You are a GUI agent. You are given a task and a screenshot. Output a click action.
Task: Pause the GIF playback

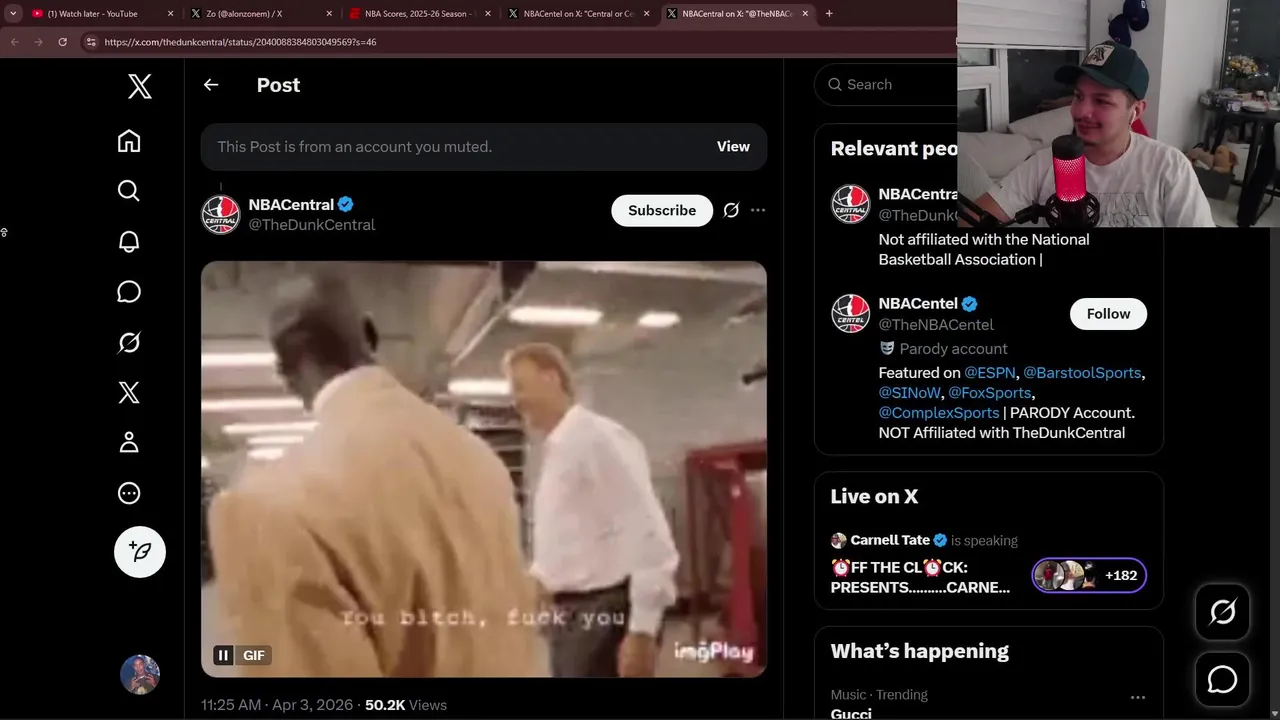click(223, 655)
